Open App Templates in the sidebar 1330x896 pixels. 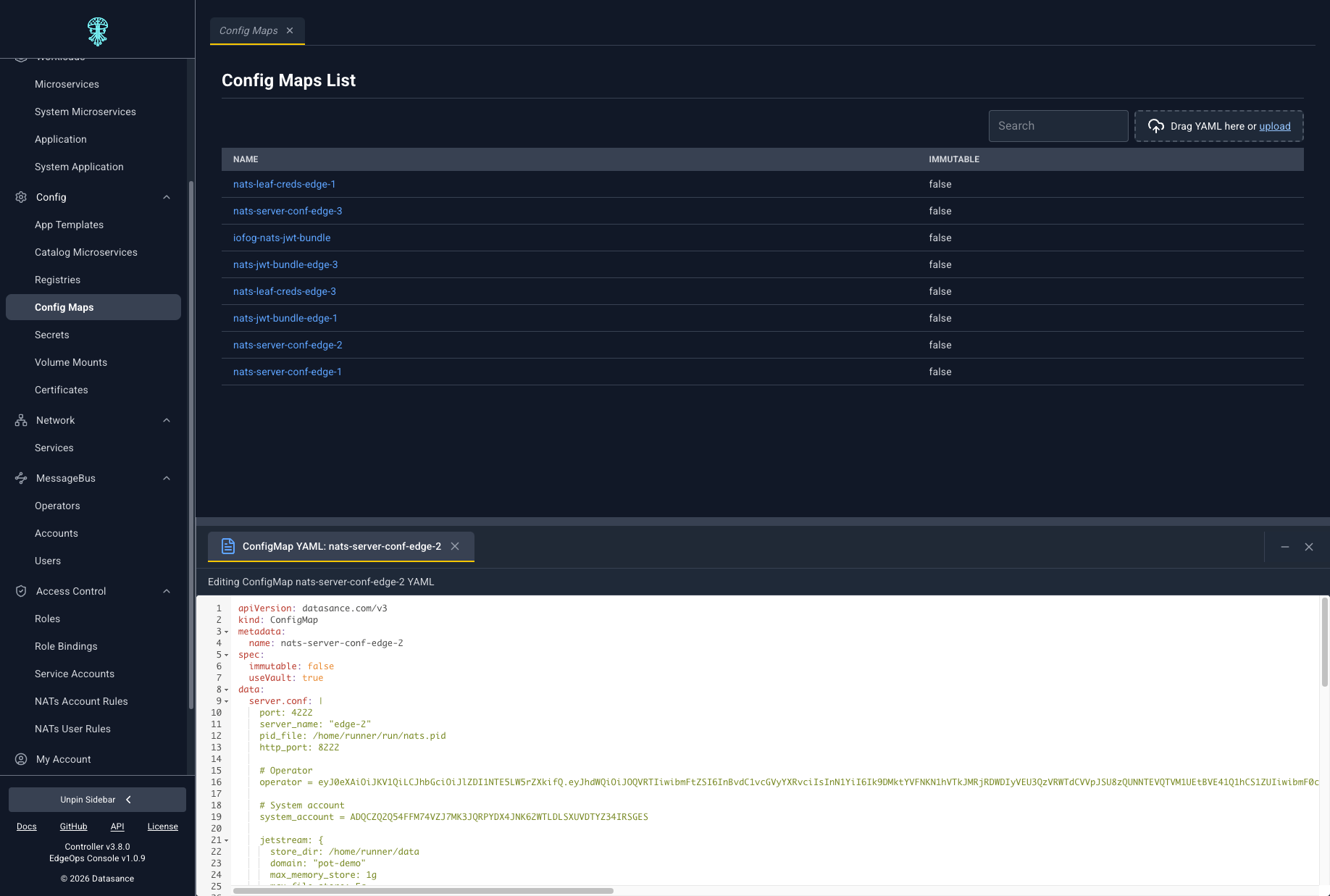tap(69, 225)
